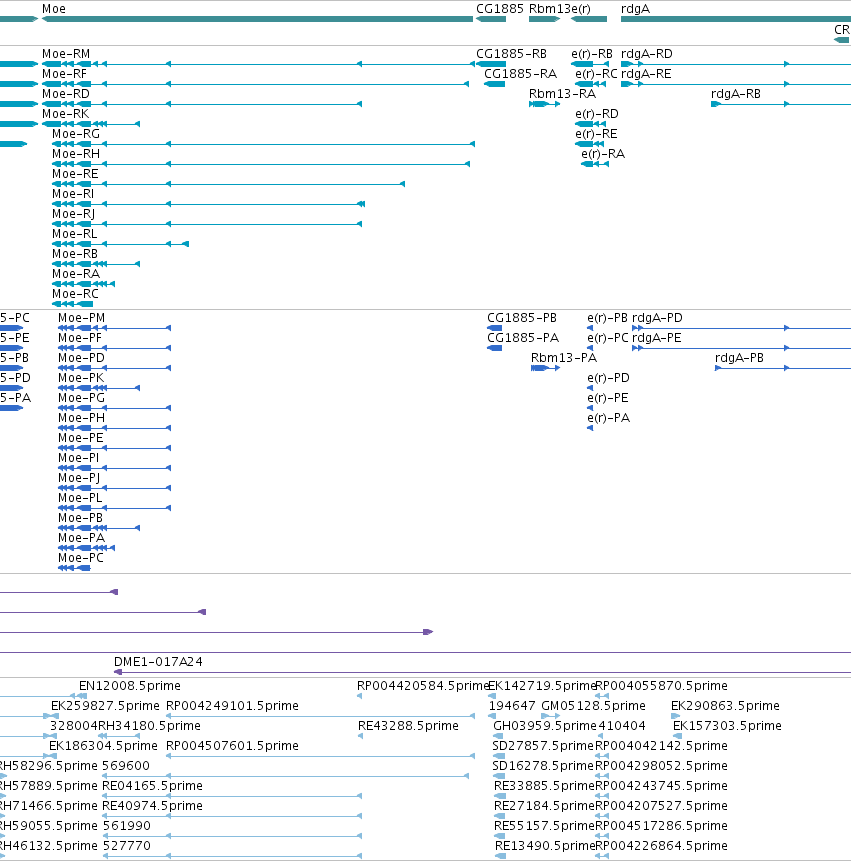
Task: Select the Rbm13-PA protein label
Action: pos(564,358)
